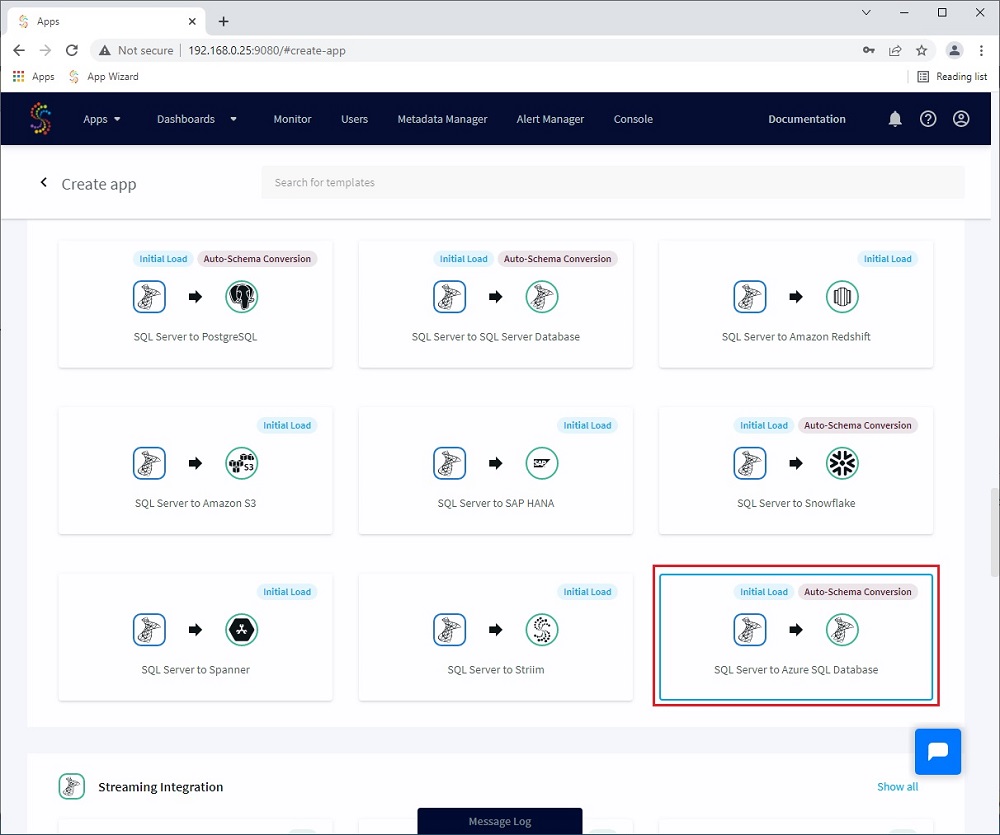Select SQL Server to Spanner template
The image size is (1000, 835).
(x=195, y=637)
